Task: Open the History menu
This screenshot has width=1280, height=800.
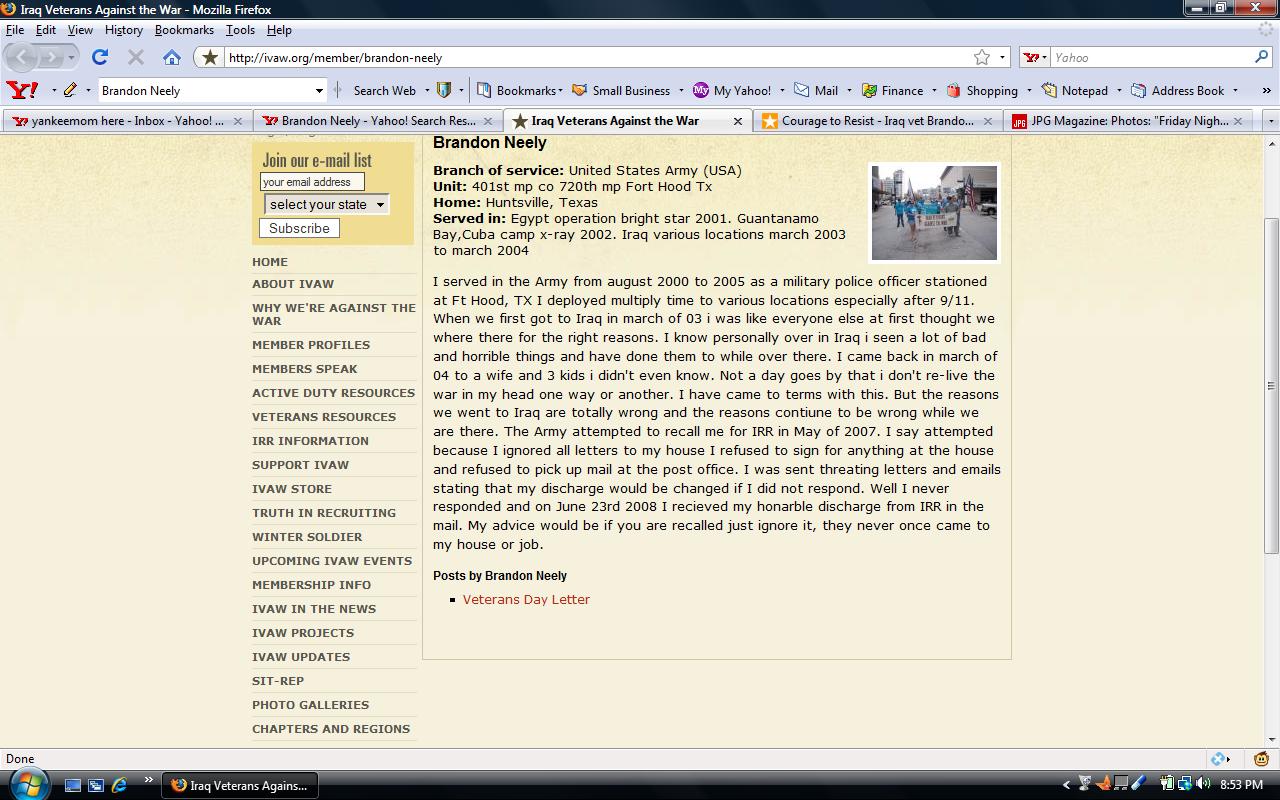Action: (x=124, y=30)
